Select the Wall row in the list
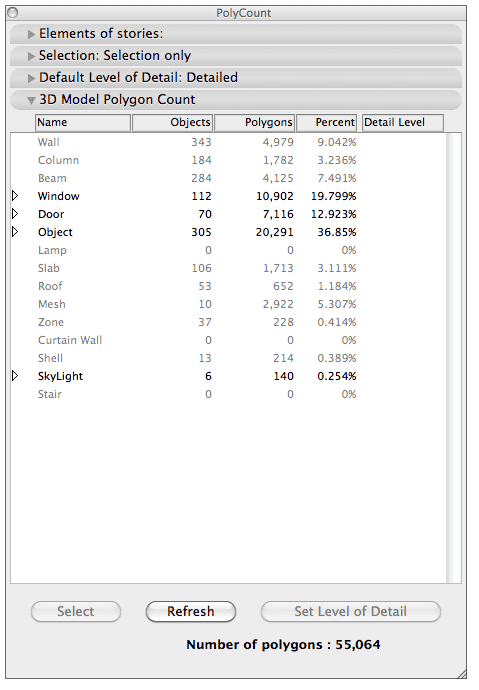 pyautogui.click(x=228, y=142)
